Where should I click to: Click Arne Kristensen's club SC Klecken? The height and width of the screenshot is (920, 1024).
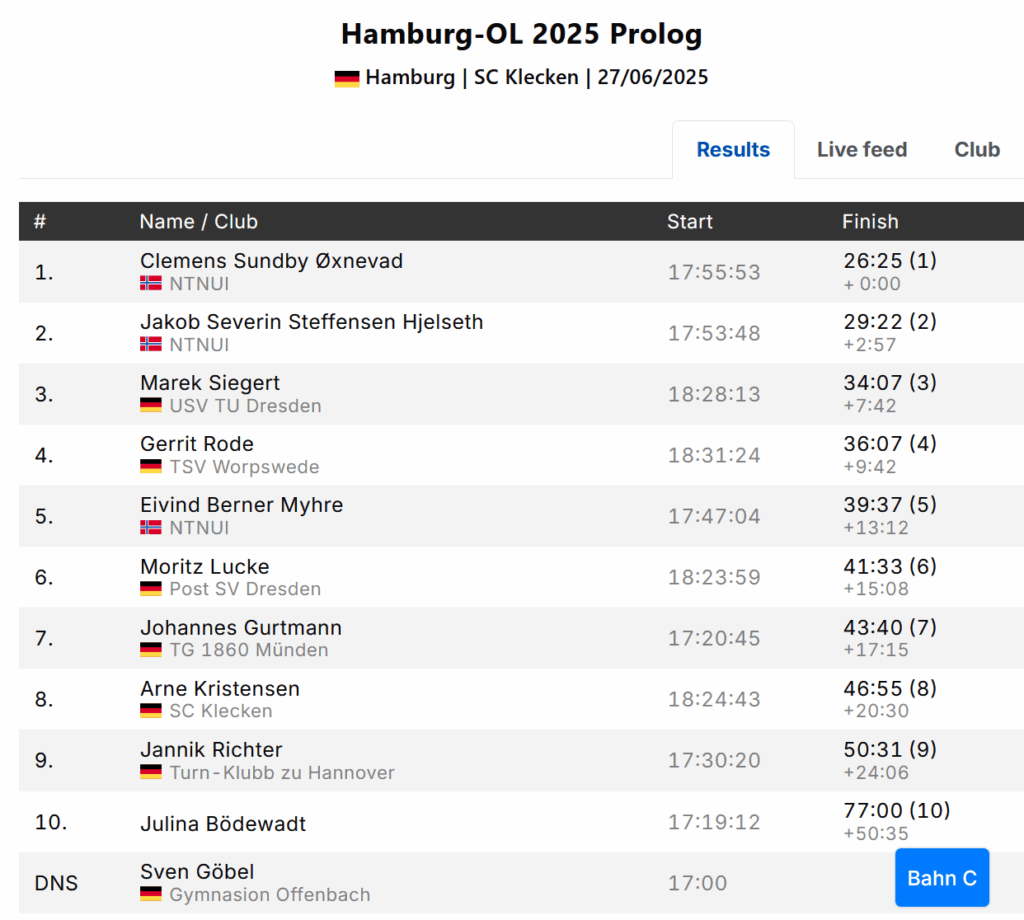[x=220, y=711]
